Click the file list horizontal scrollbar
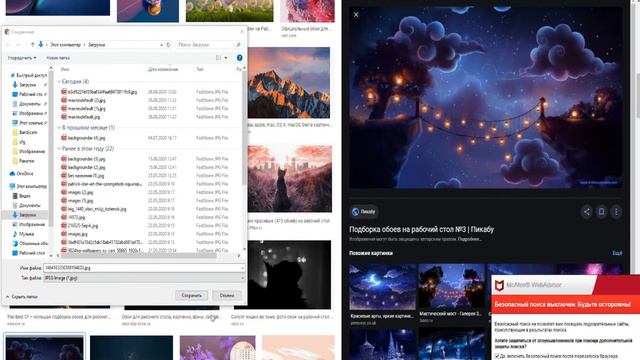The height and width of the screenshot is (360, 640). [x=139, y=256]
